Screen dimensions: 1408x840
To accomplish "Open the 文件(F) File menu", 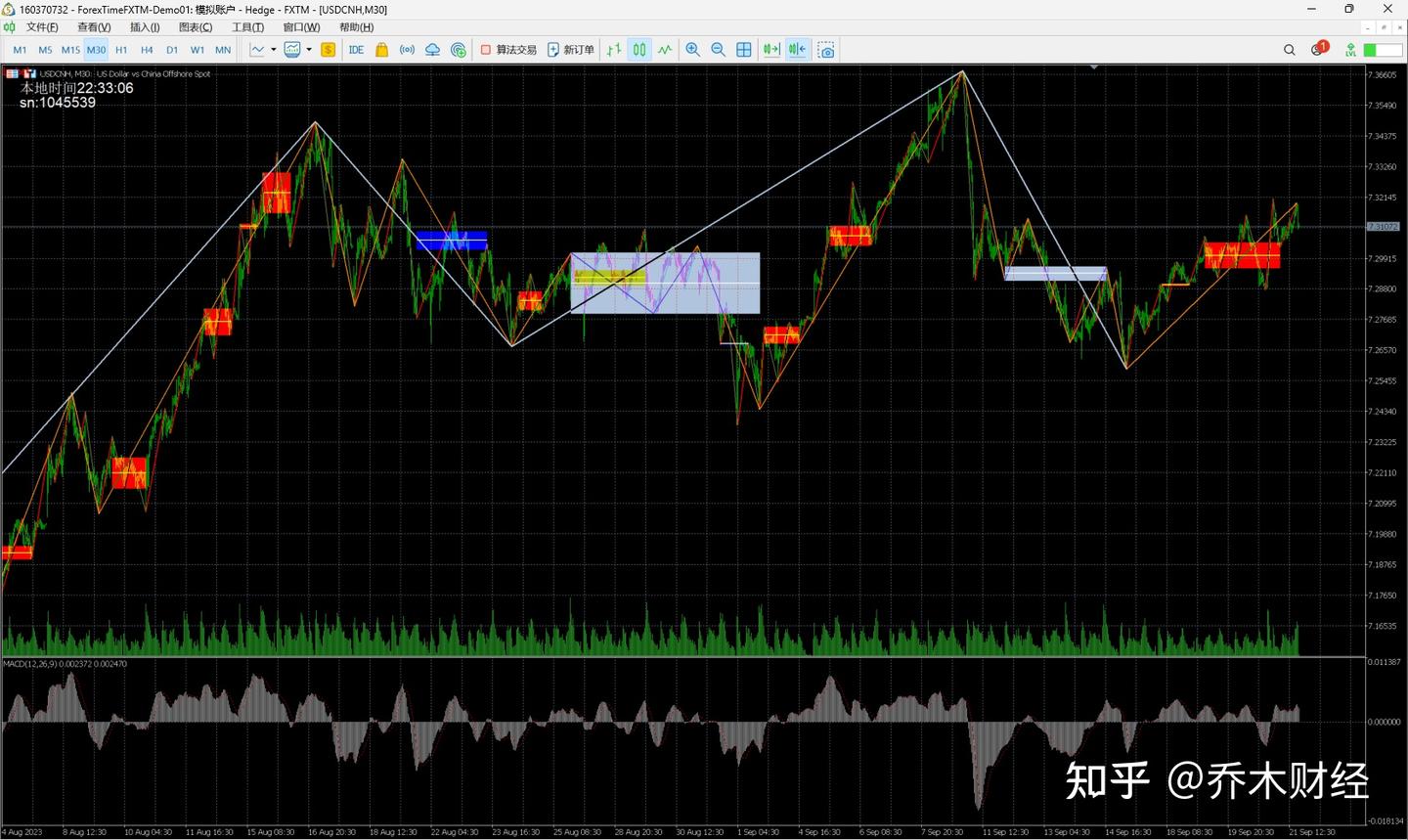I will [x=42, y=27].
